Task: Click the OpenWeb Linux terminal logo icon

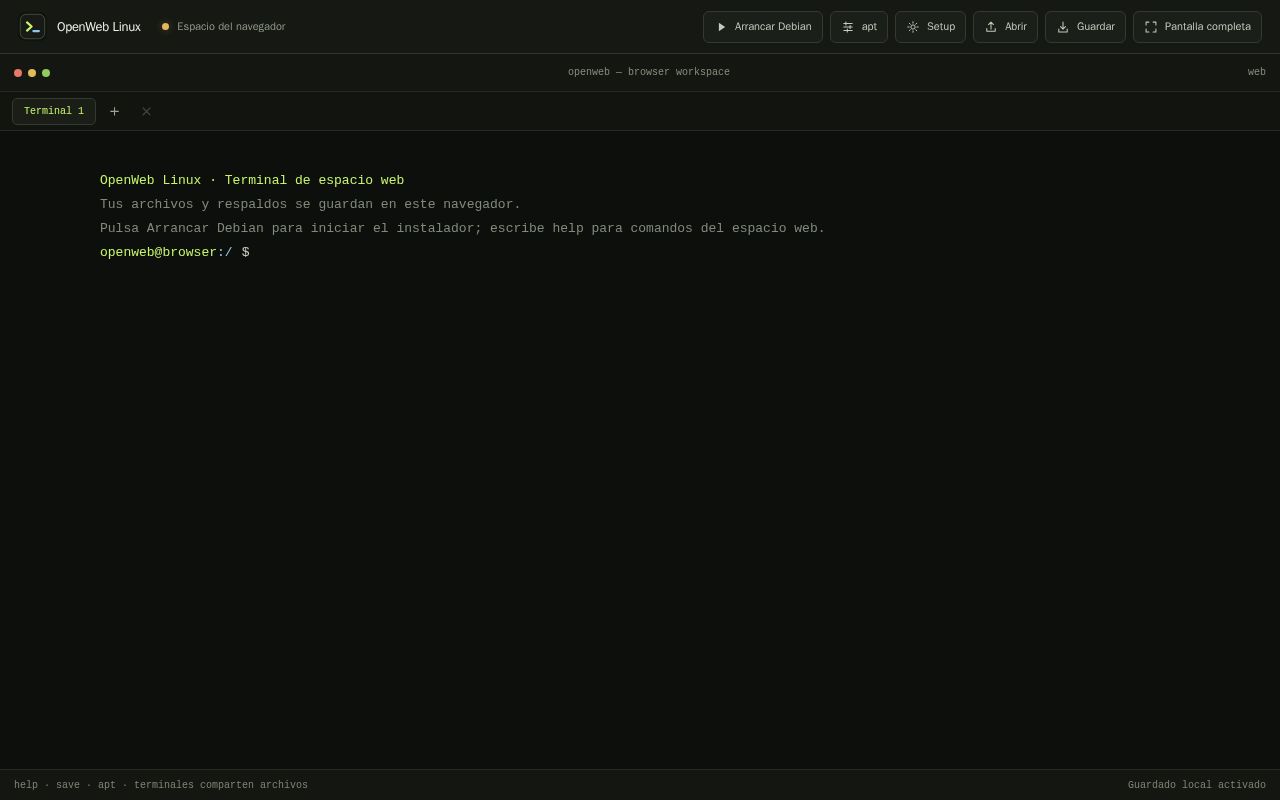Action: (32, 27)
